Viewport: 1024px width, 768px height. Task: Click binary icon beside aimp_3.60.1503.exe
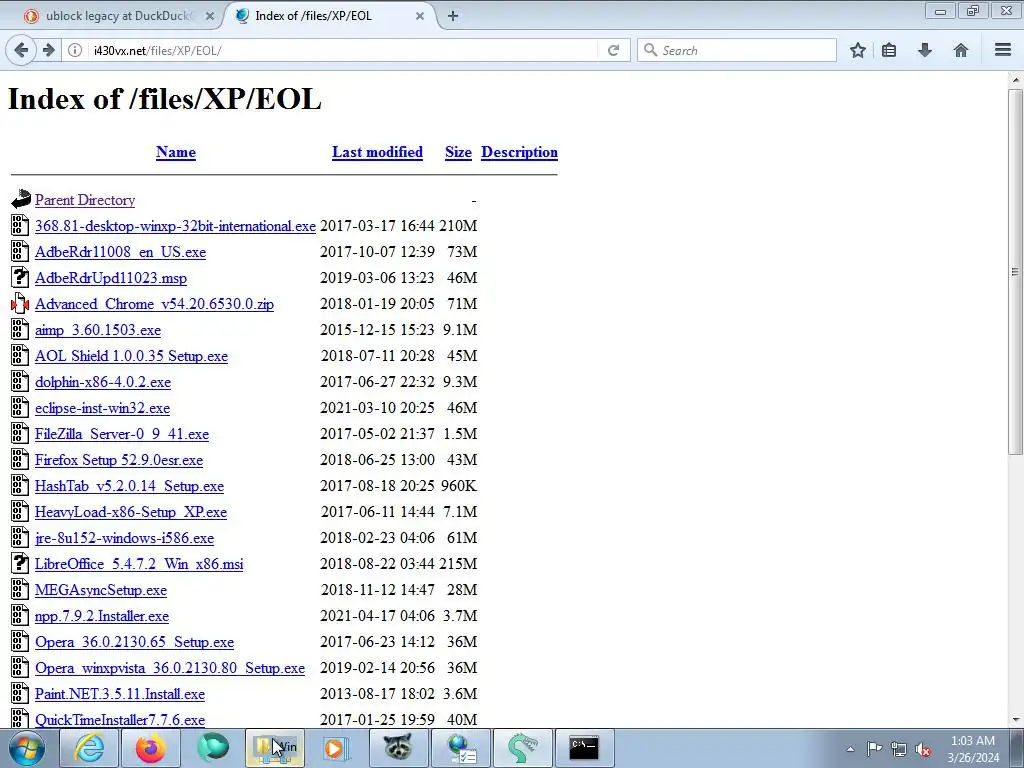click(20, 330)
